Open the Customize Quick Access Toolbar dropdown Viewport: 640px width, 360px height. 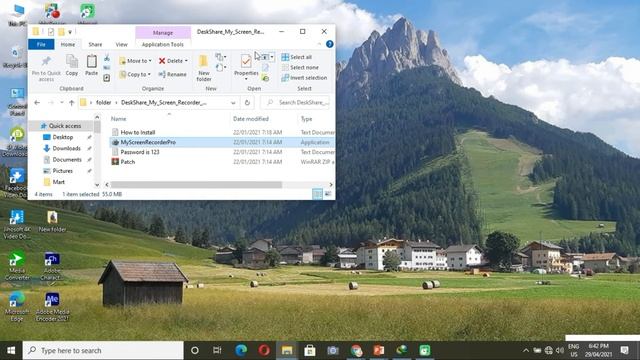70,32
